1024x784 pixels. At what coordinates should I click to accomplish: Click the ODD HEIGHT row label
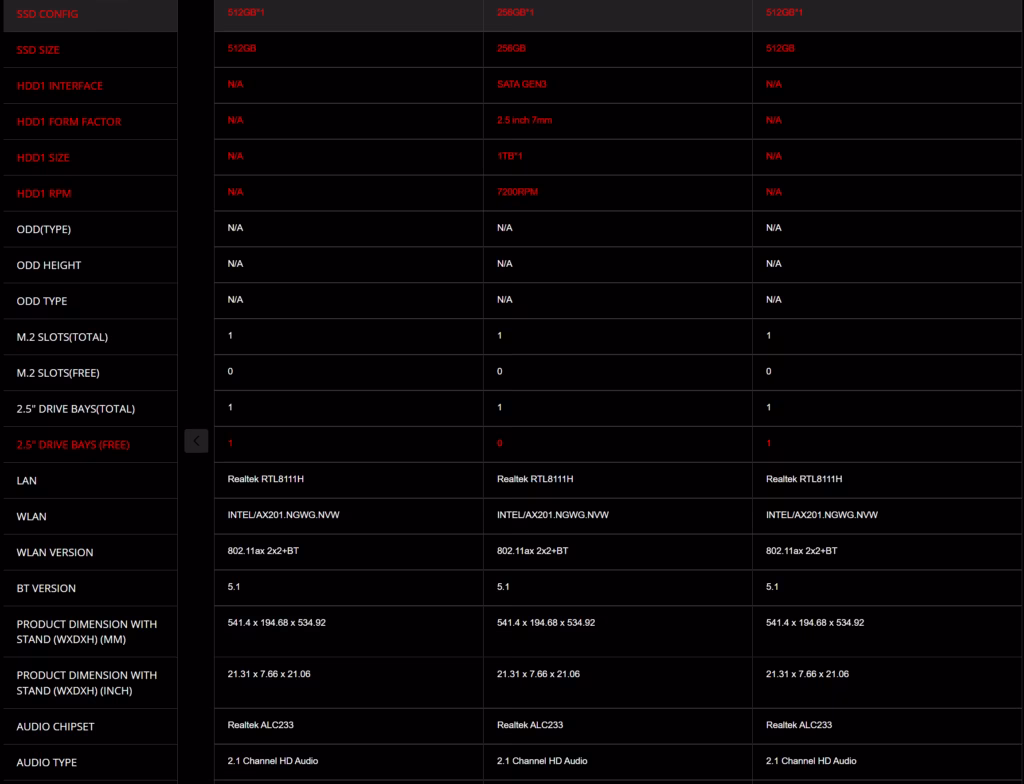49,265
